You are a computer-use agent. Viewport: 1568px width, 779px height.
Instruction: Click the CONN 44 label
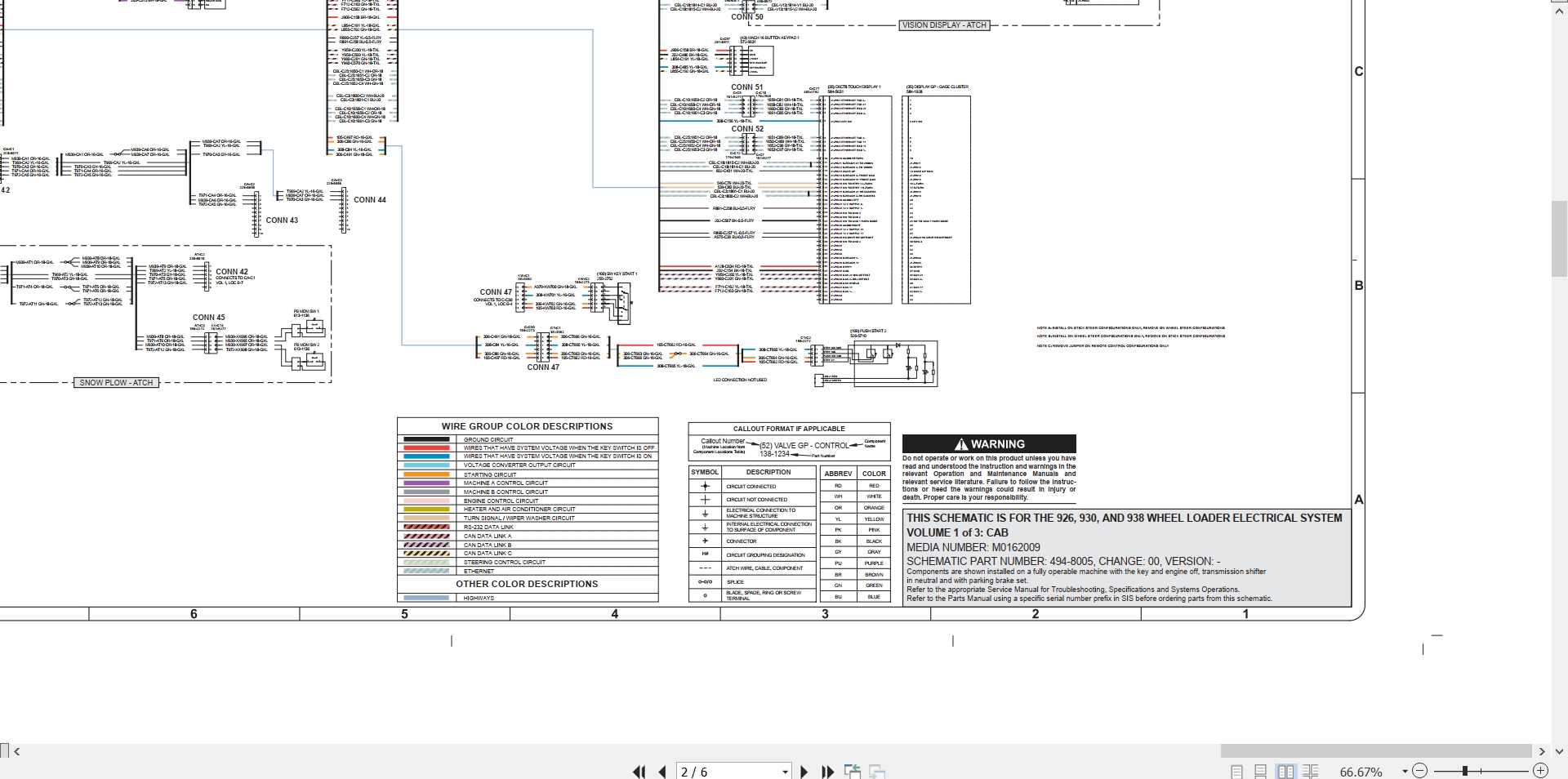[370, 199]
